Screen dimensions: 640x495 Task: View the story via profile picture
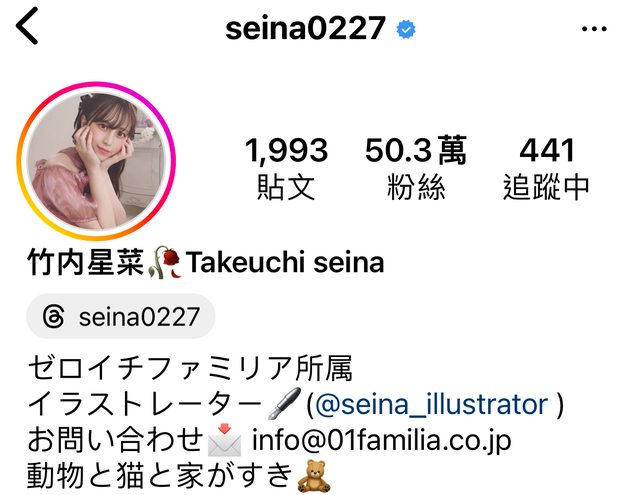click(96, 160)
